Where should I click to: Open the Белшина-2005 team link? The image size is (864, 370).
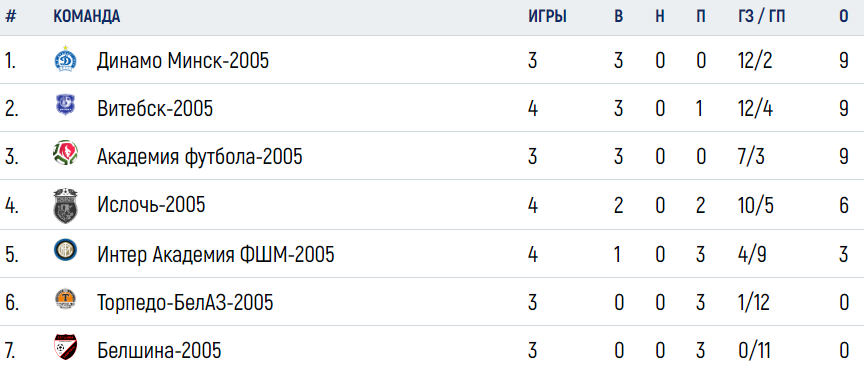[159, 350]
